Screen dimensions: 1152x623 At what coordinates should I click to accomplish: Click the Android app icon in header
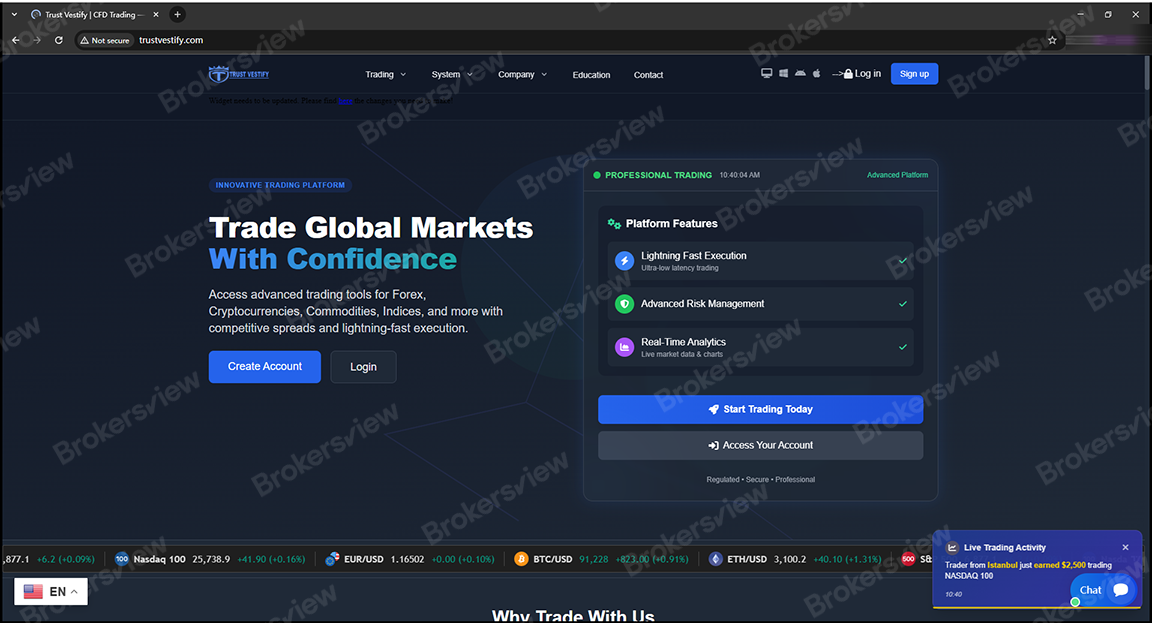click(x=800, y=73)
